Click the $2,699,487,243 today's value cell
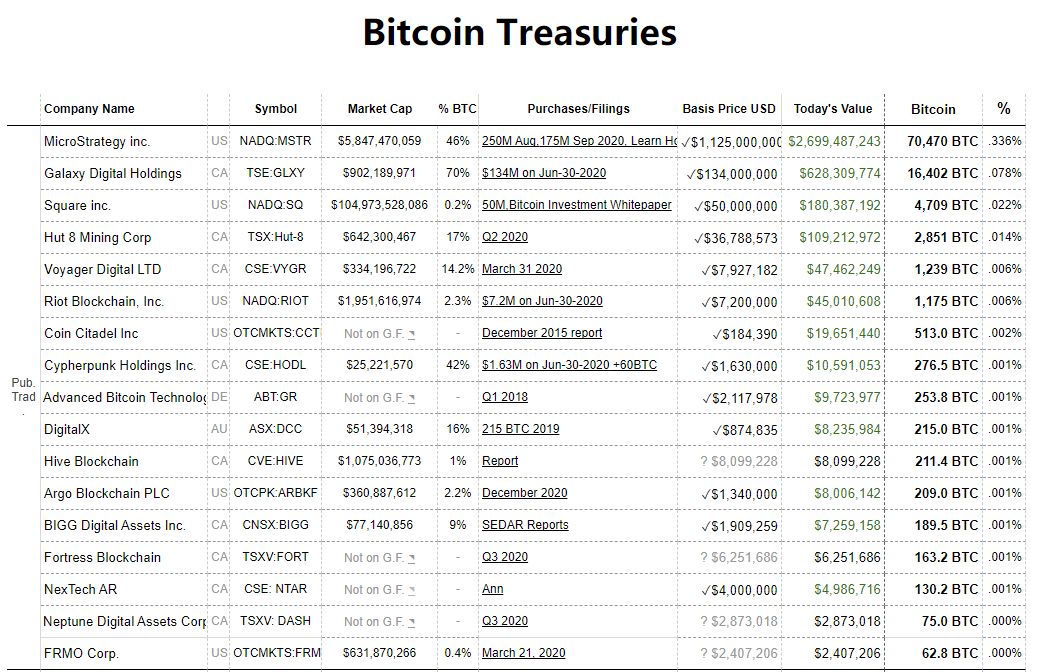1037x672 pixels. tap(835, 142)
